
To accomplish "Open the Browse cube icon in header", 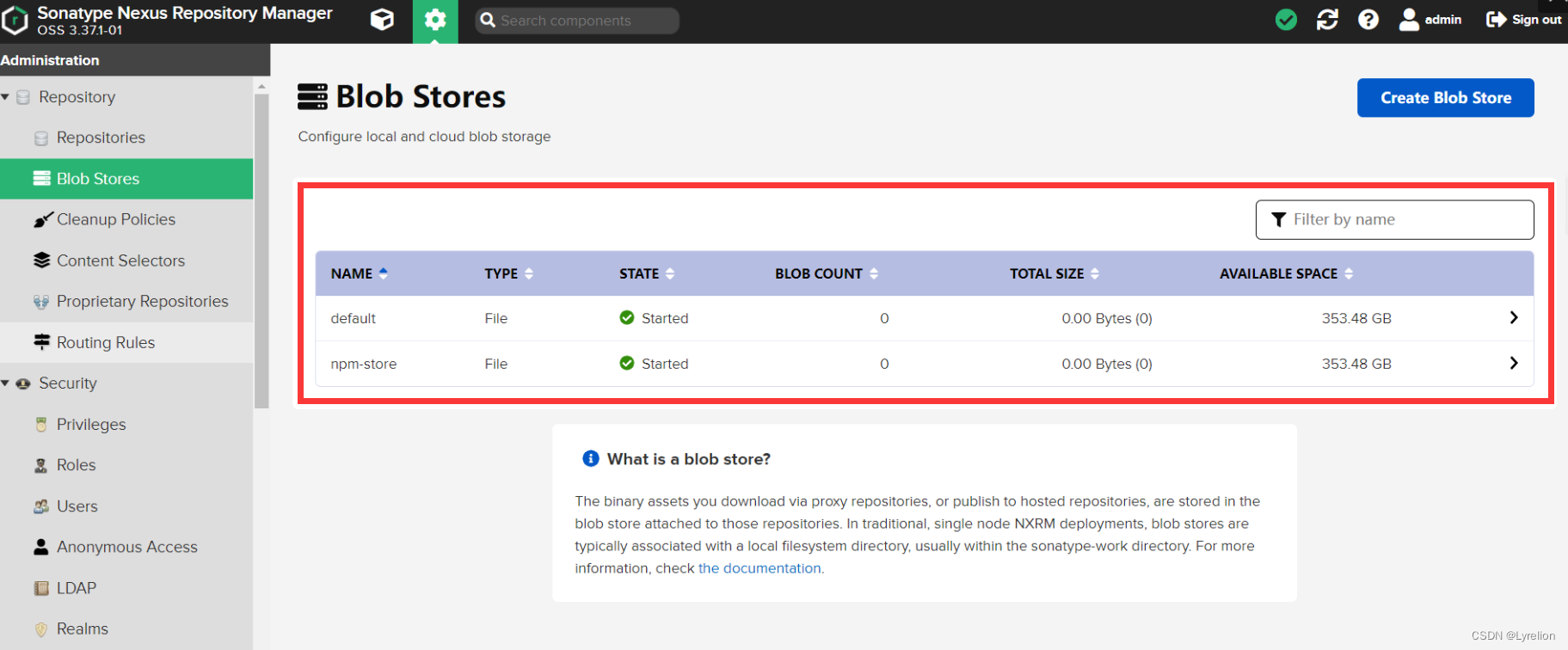I will pyautogui.click(x=382, y=20).
